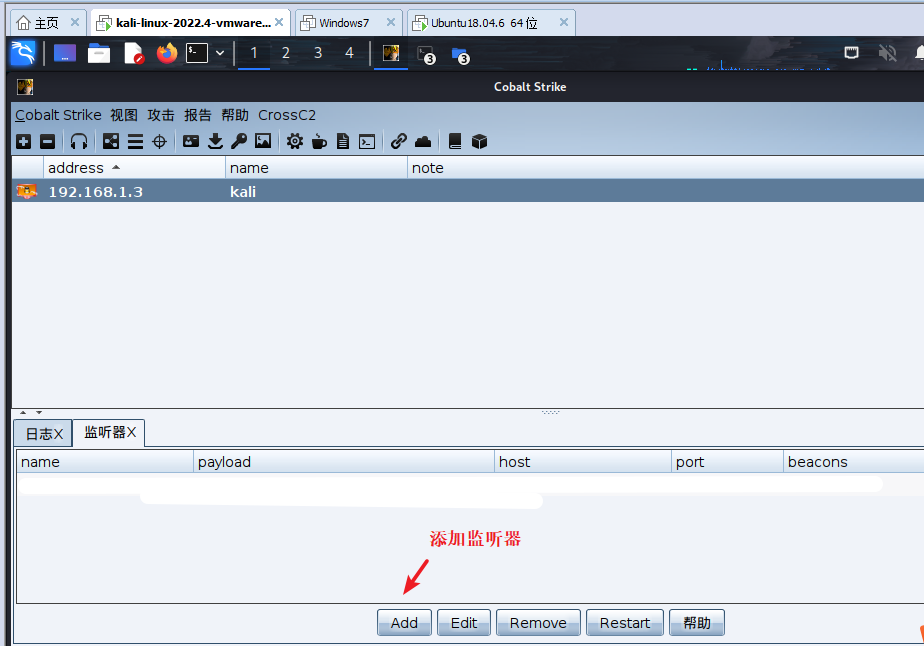This screenshot has height=646, width=924.
Task: Click the scripted web delivery console icon
Action: point(367,141)
